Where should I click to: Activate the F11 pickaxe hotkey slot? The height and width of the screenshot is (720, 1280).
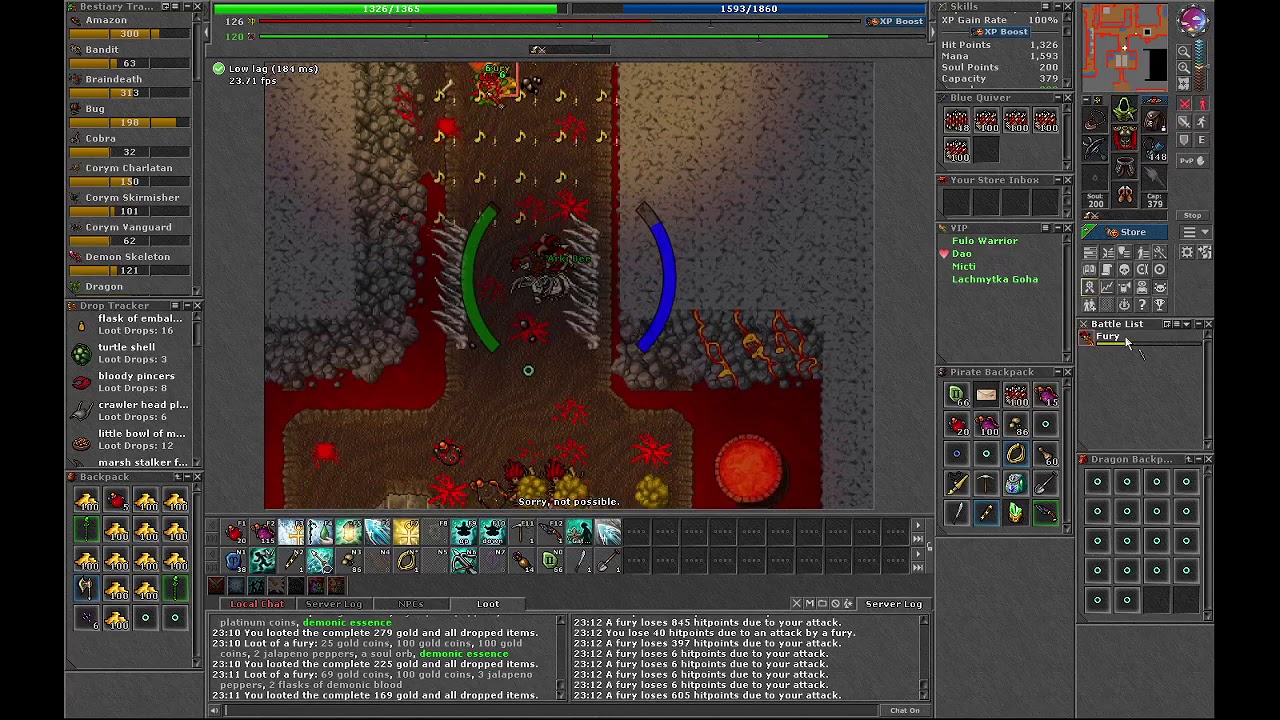pos(522,532)
